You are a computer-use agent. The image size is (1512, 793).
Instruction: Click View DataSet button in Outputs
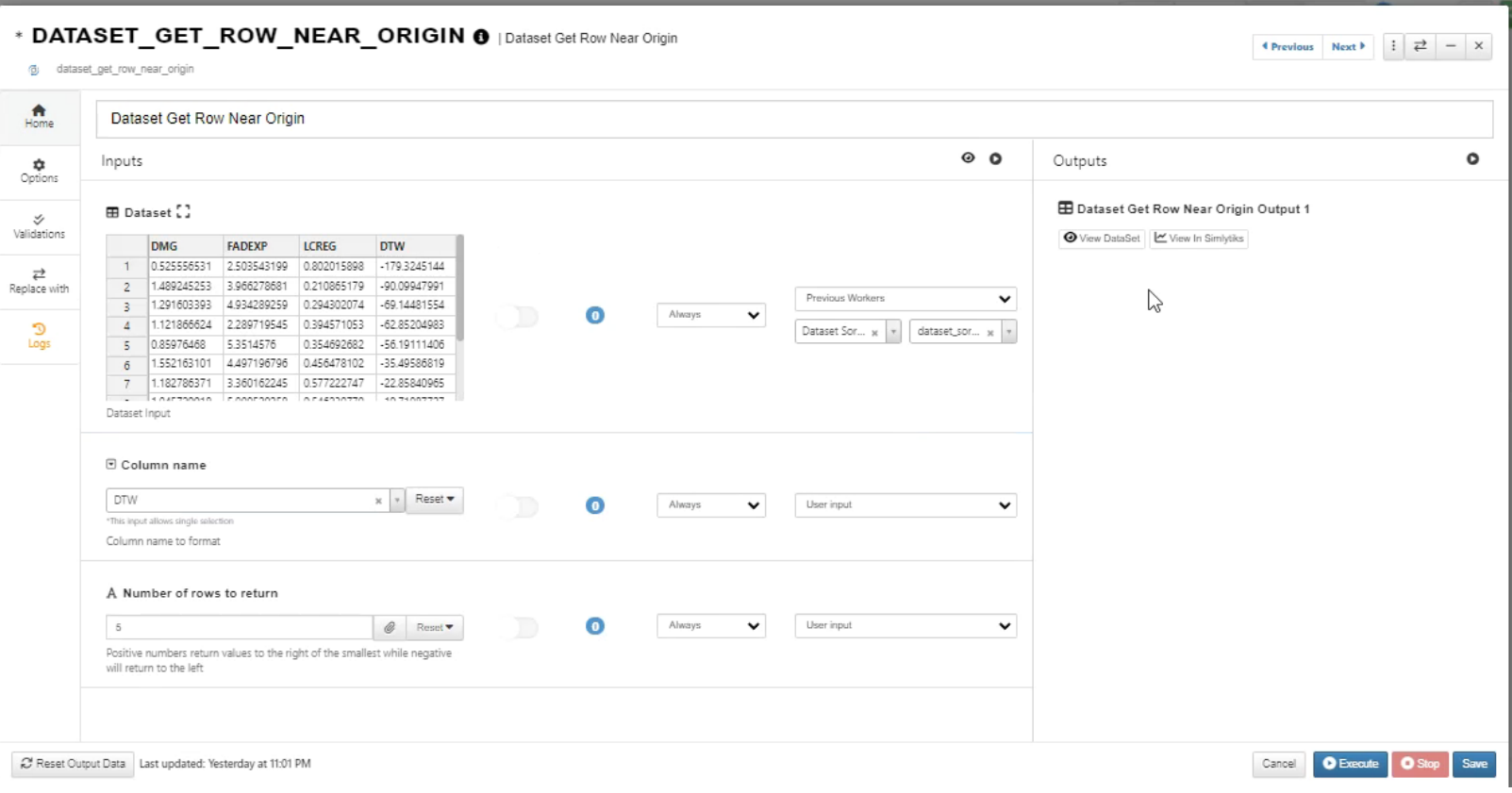click(x=1102, y=239)
